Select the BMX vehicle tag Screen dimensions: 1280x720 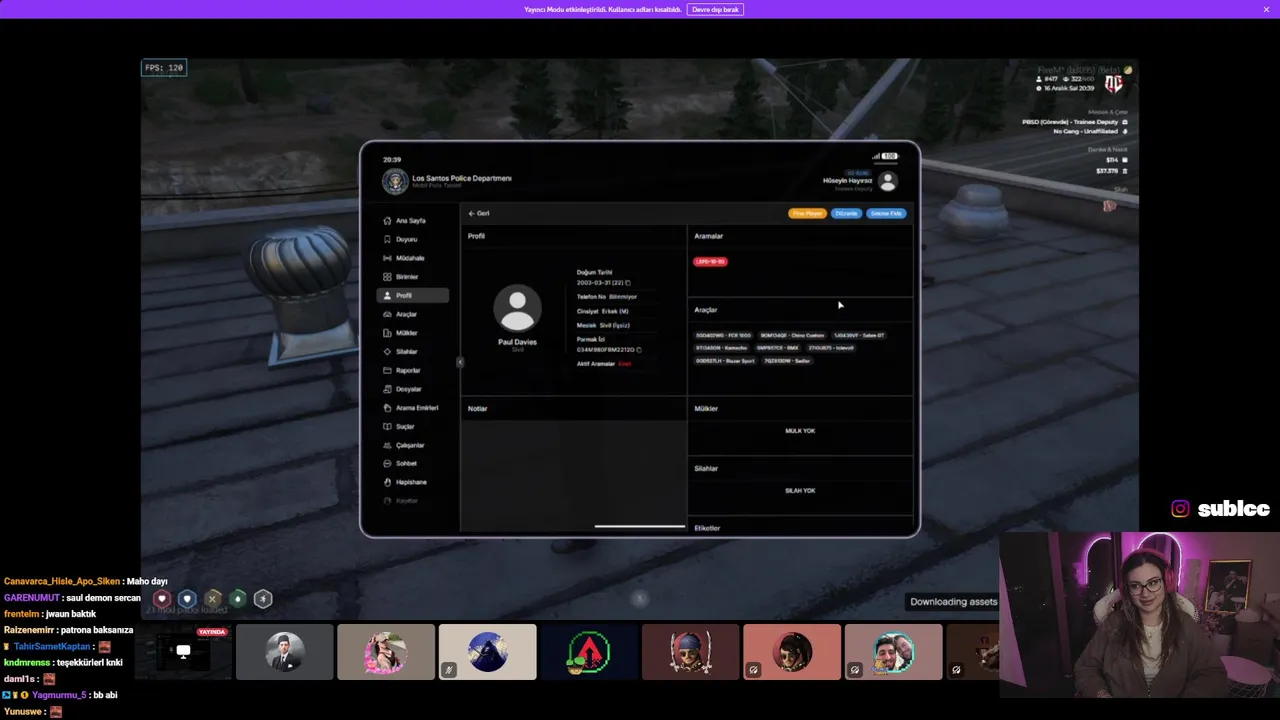(x=777, y=348)
